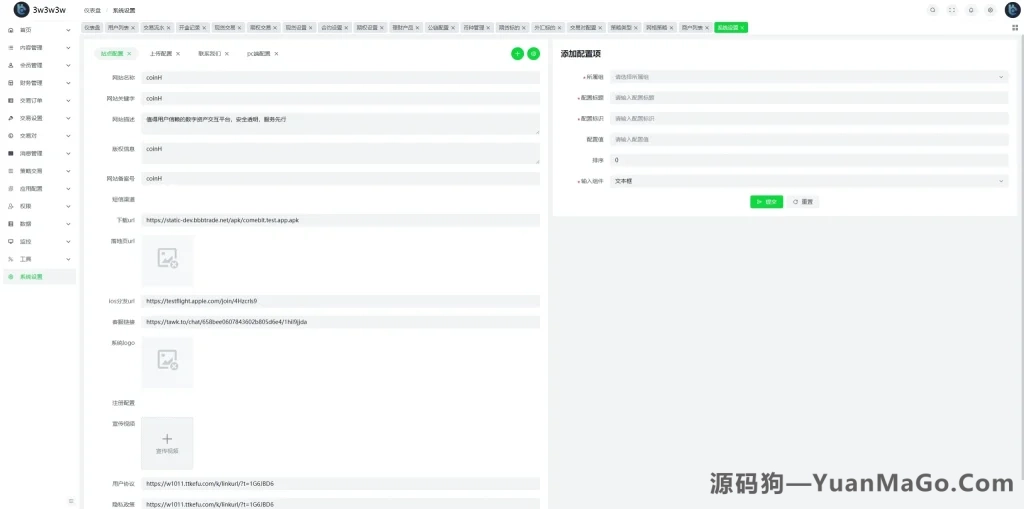1024x509 pixels.
Task: Switch to the 交易对配置 tab
Action: click(586, 28)
